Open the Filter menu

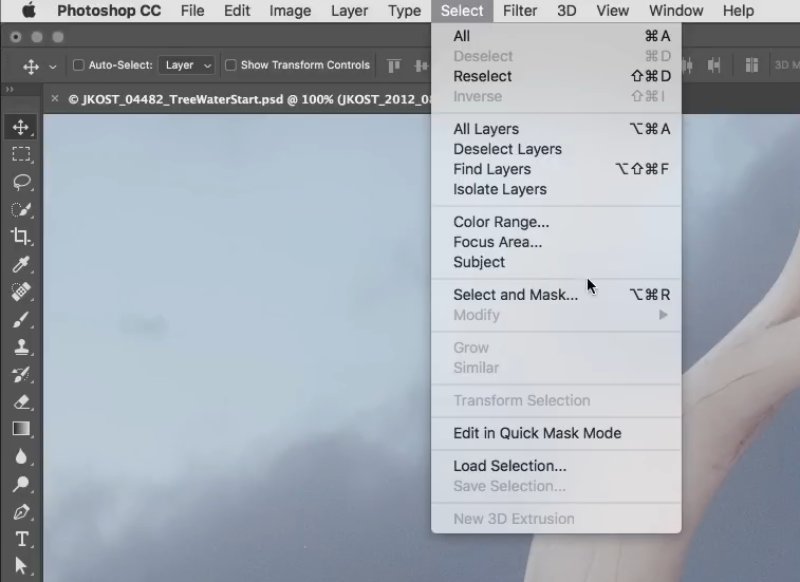[x=520, y=11]
